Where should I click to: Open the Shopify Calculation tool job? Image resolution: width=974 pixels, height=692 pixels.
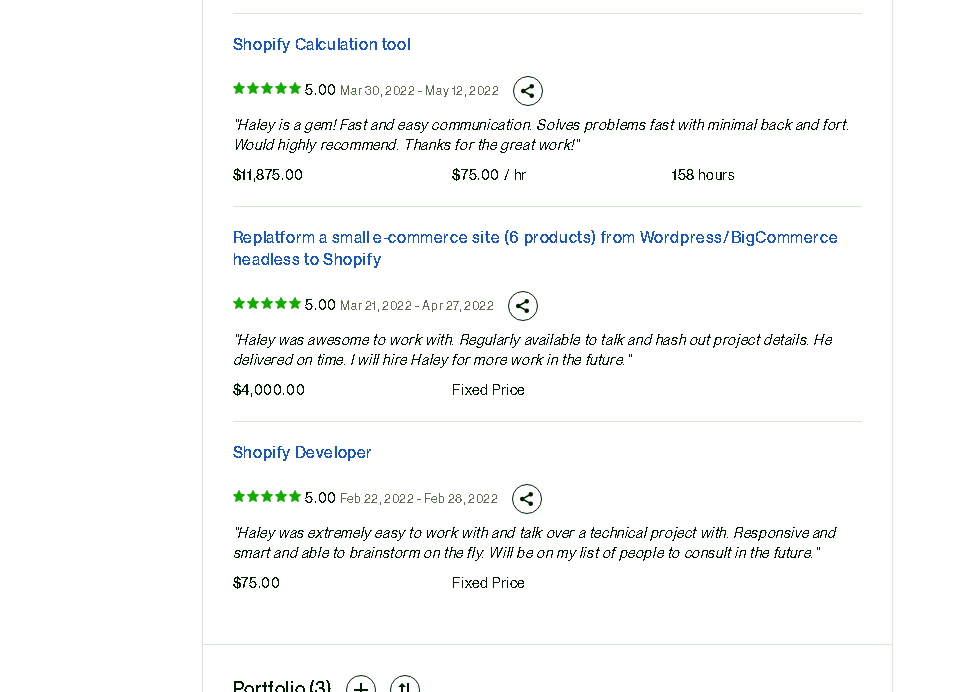[x=321, y=45]
